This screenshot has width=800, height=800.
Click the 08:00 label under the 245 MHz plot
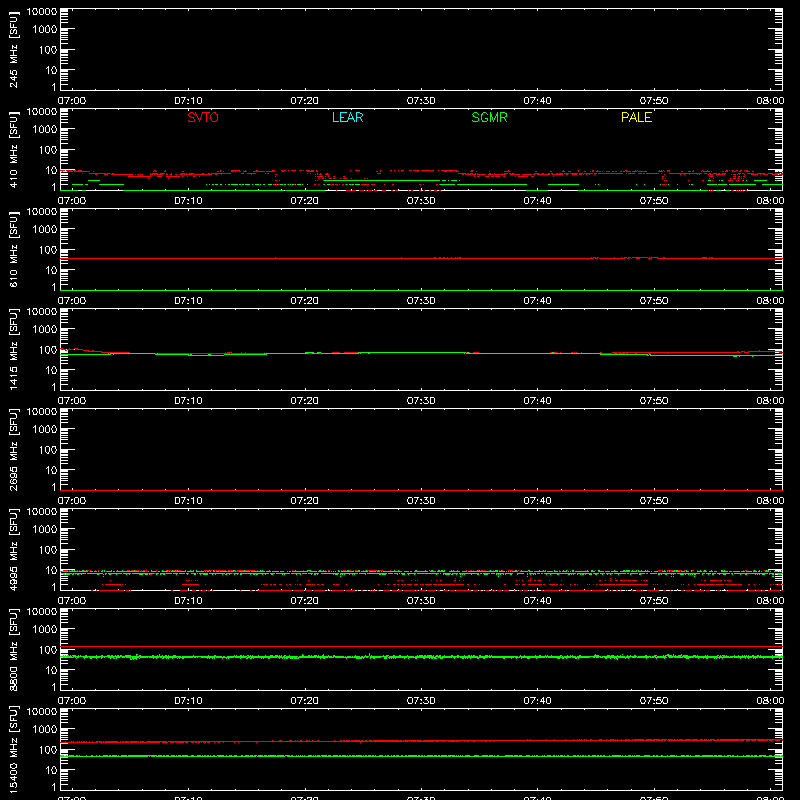coord(770,101)
